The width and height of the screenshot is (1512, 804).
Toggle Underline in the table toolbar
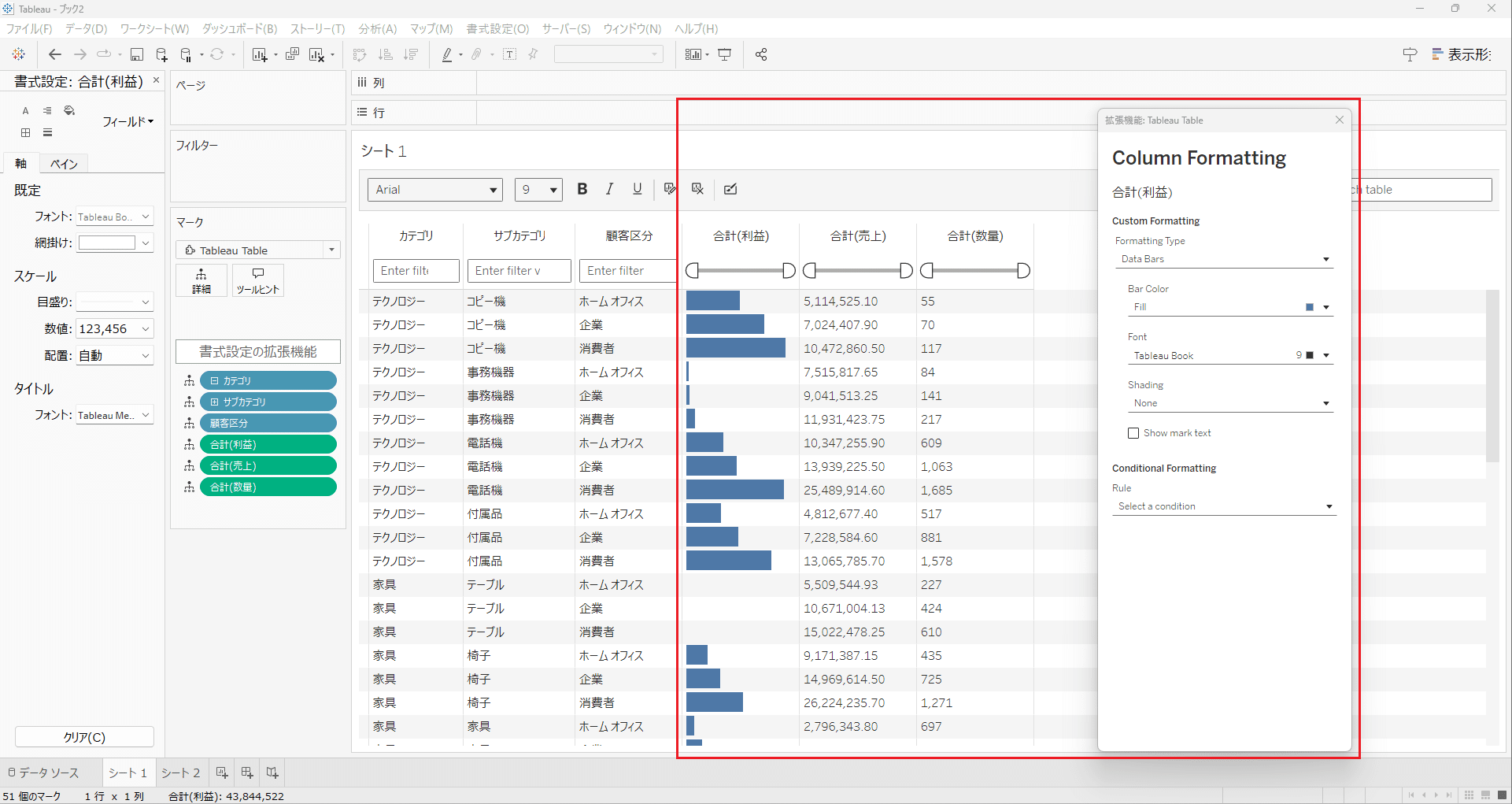[x=637, y=189]
